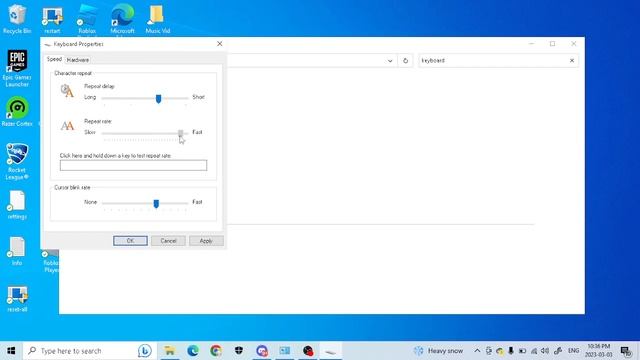Switch to the Hardware tab
Screen dimensions: 640x360
pyautogui.click(x=78, y=60)
